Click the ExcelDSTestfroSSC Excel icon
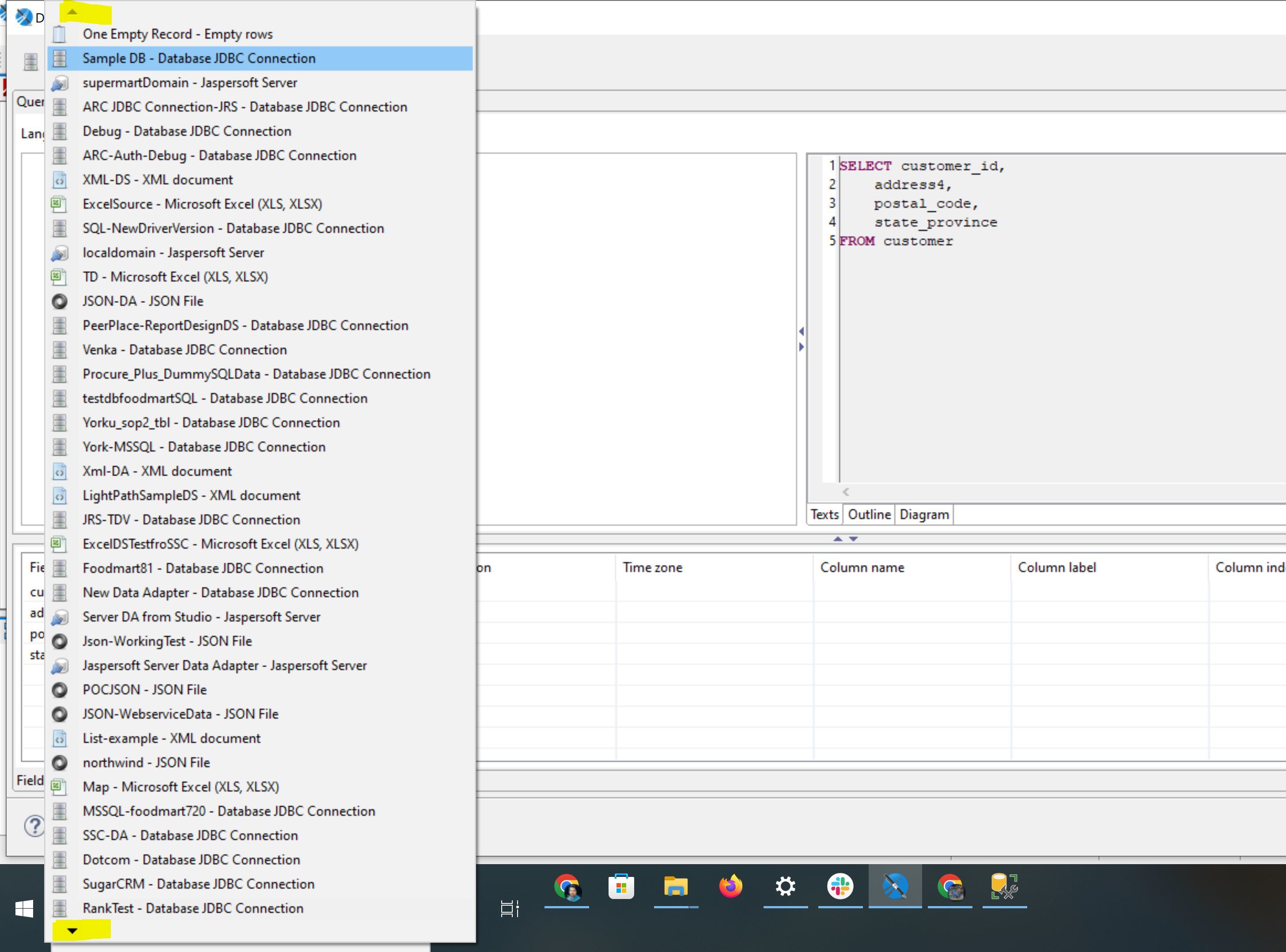This screenshot has height=952, width=1286. coord(59,544)
